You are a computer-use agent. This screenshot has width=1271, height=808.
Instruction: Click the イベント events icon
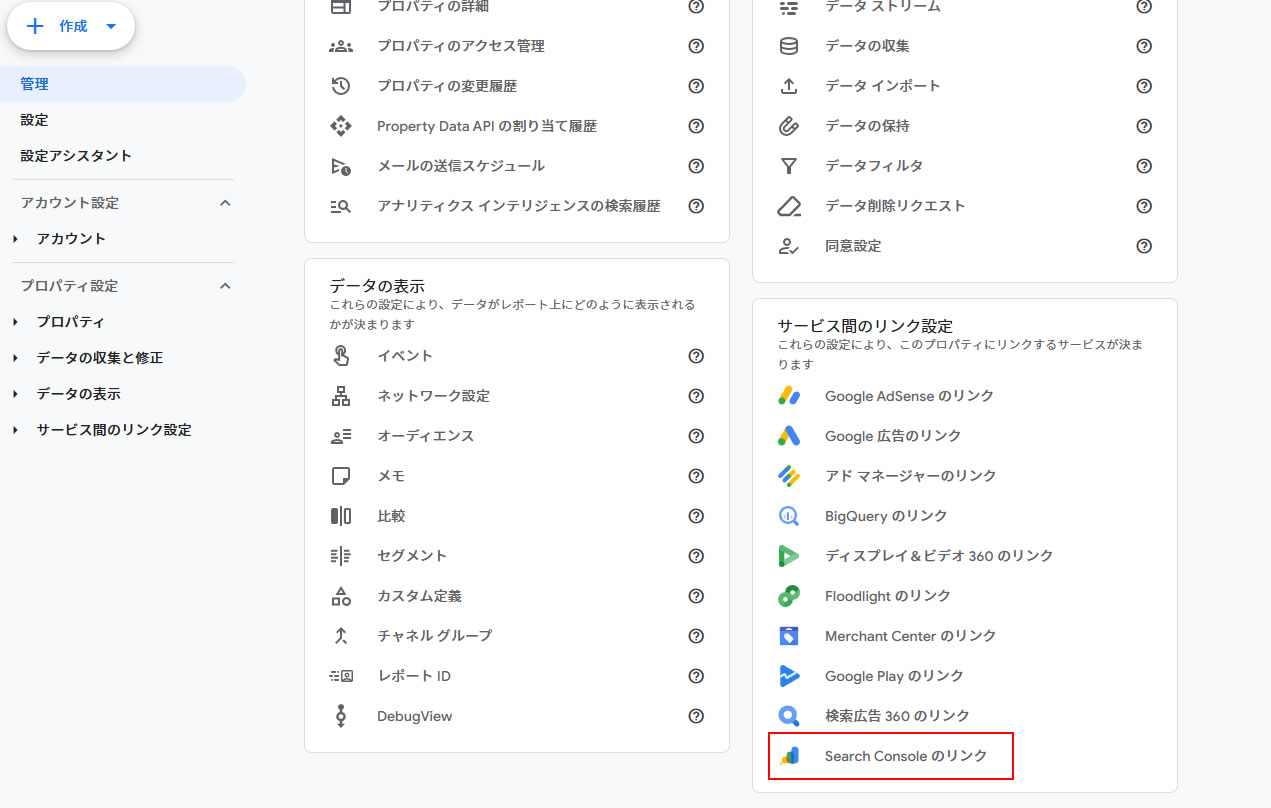[x=341, y=356]
